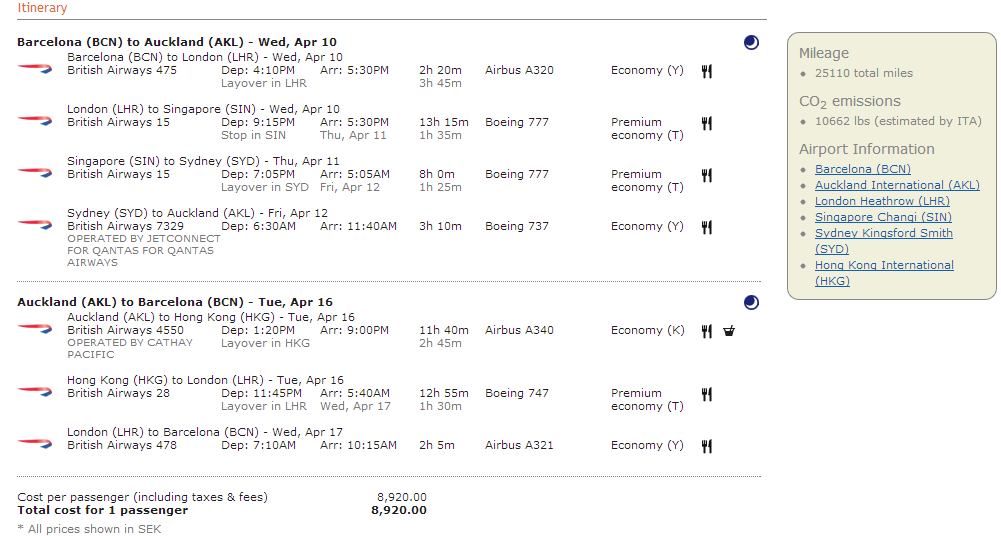Click British Airways logo beside flight 4550
This screenshot has width=1001, height=536.
(x=35, y=328)
